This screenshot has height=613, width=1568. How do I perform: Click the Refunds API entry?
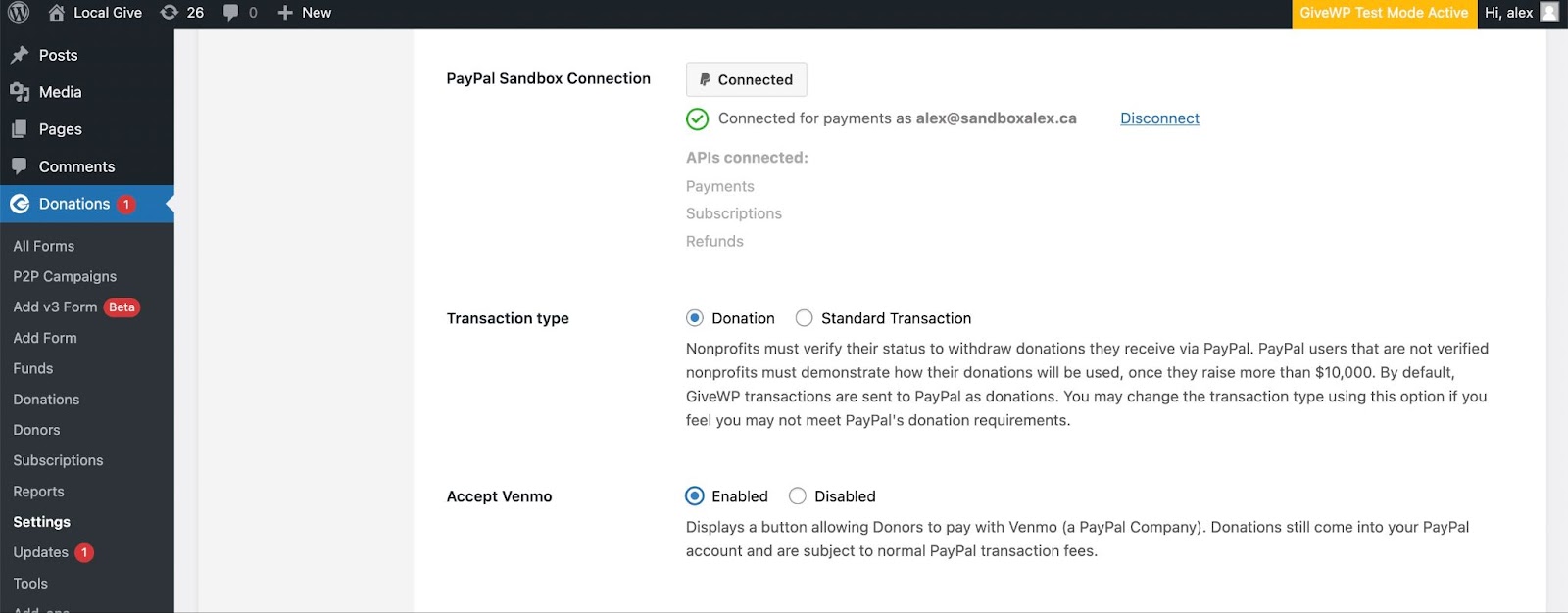tap(714, 241)
